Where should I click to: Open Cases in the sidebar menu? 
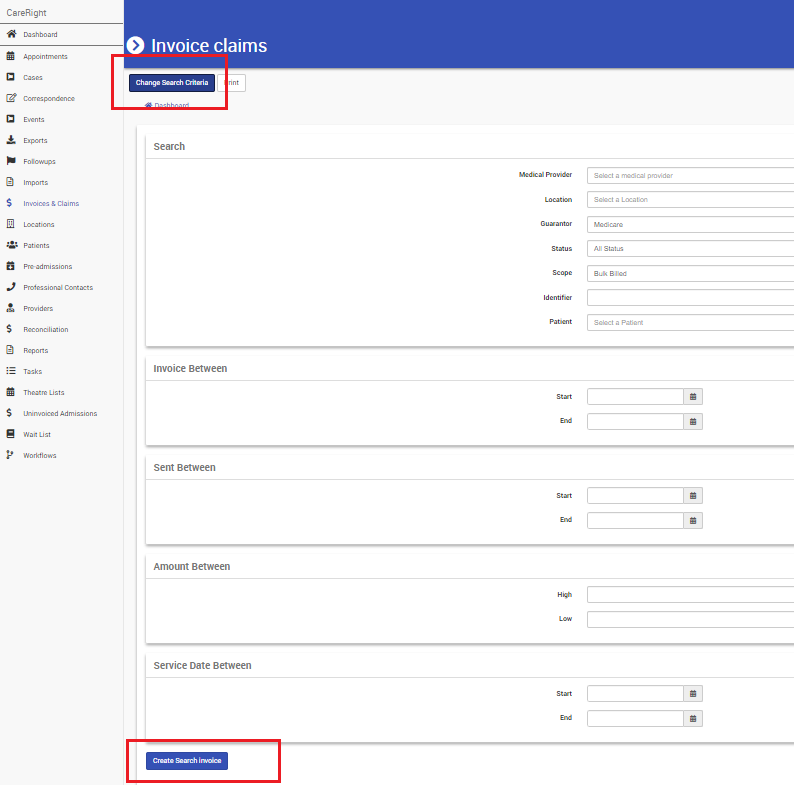click(33, 77)
